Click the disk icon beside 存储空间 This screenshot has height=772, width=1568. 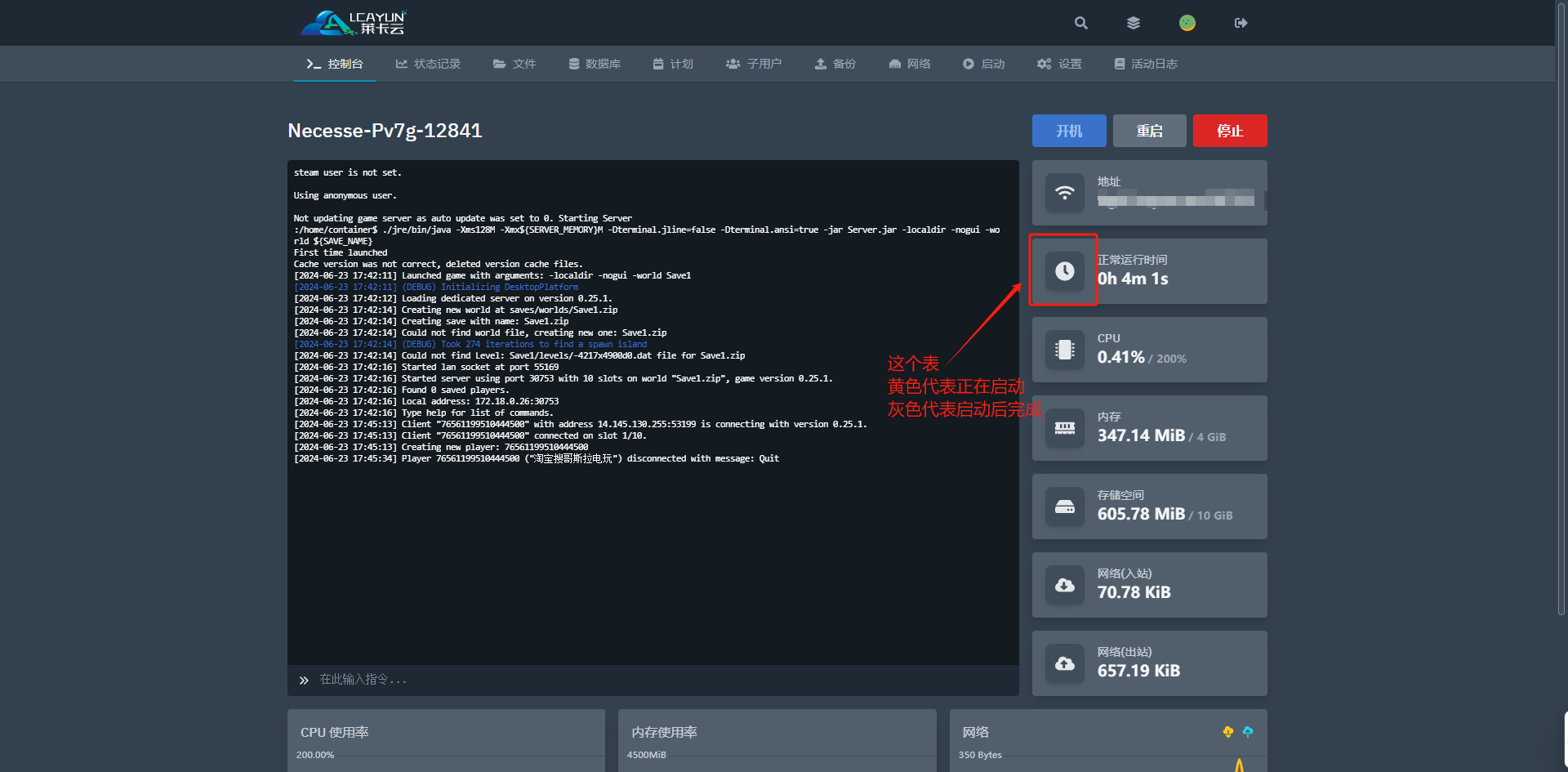point(1065,506)
